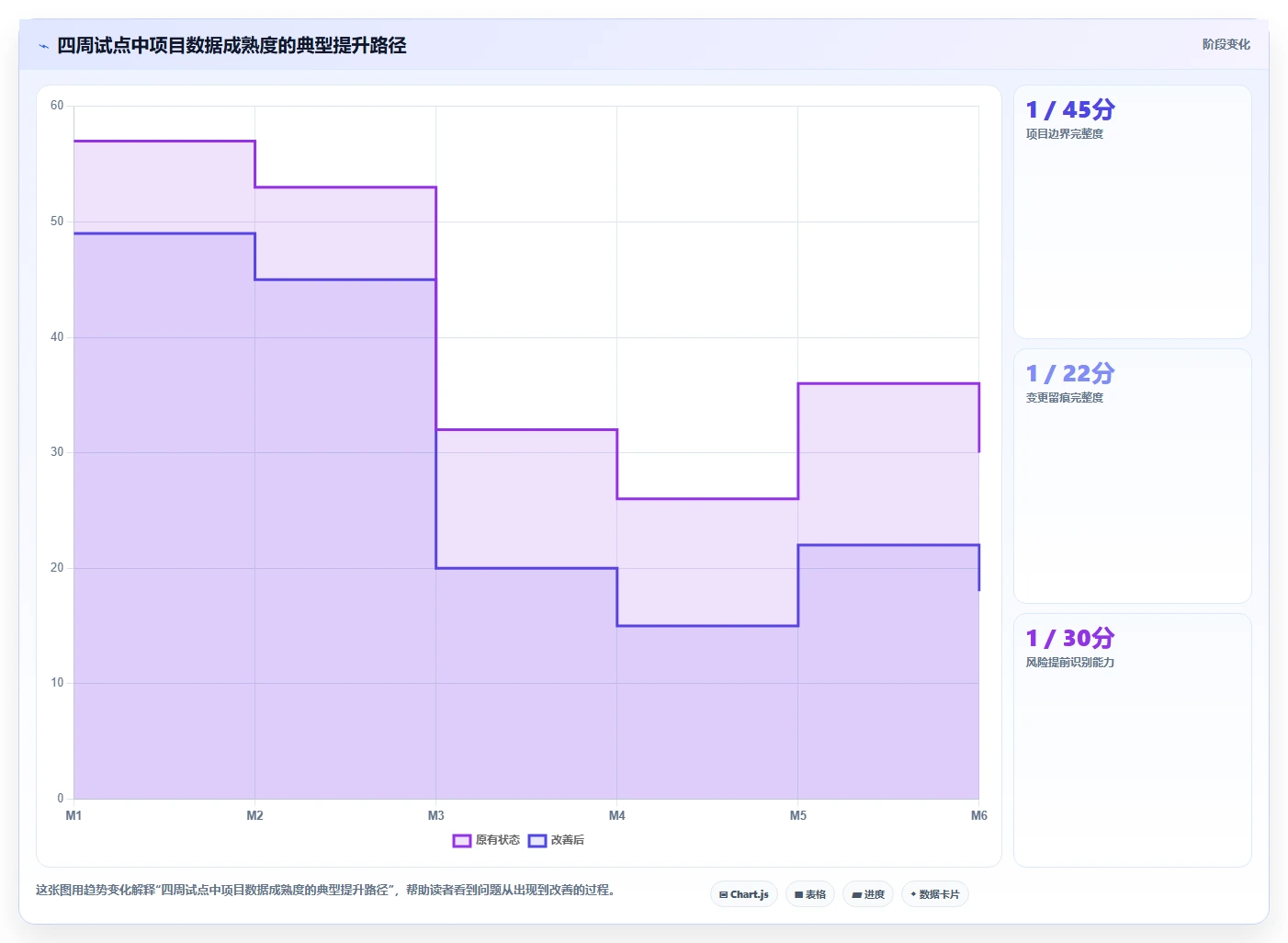This screenshot has height=943, width=1288.
Task: Select the 进度 tag chip
Action: click(868, 894)
